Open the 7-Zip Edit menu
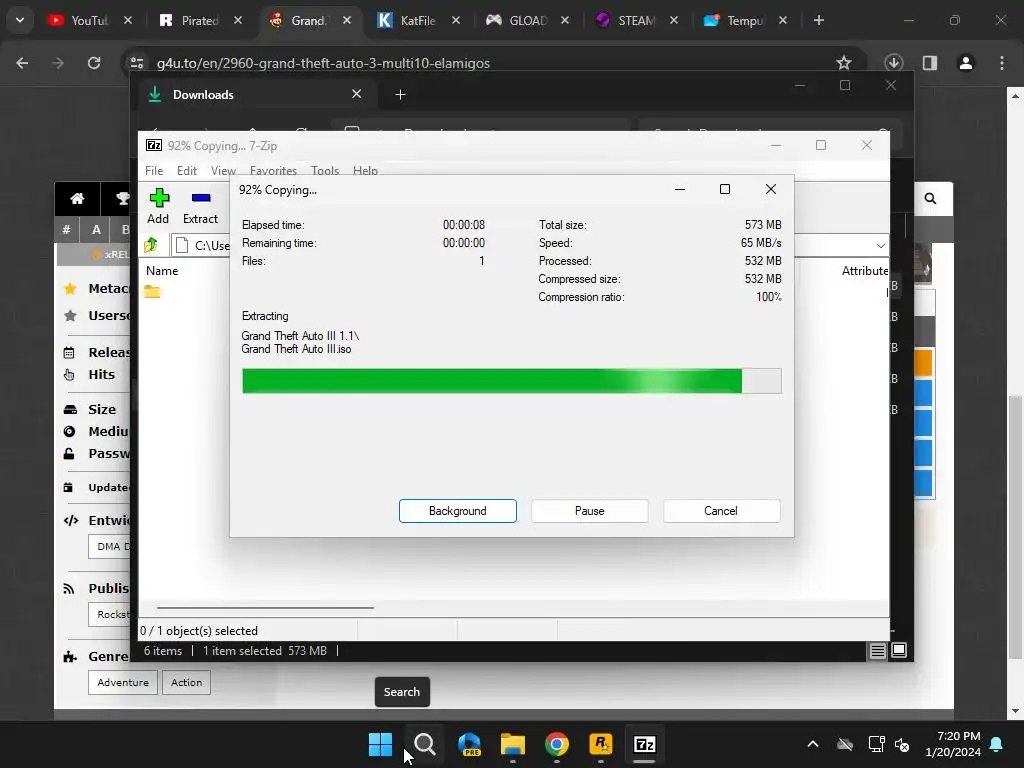The height and width of the screenshot is (768, 1024). (187, 170)
